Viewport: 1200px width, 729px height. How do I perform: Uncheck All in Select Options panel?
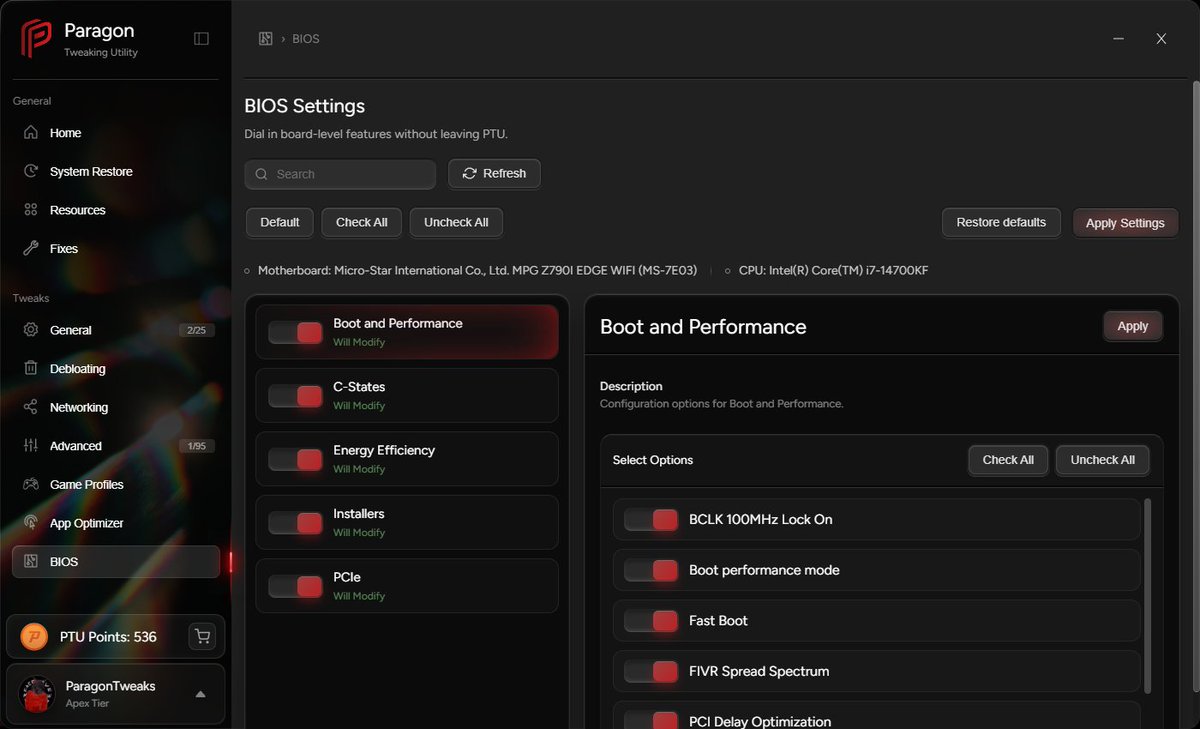pyautogui.click(x=1103, y=460)
